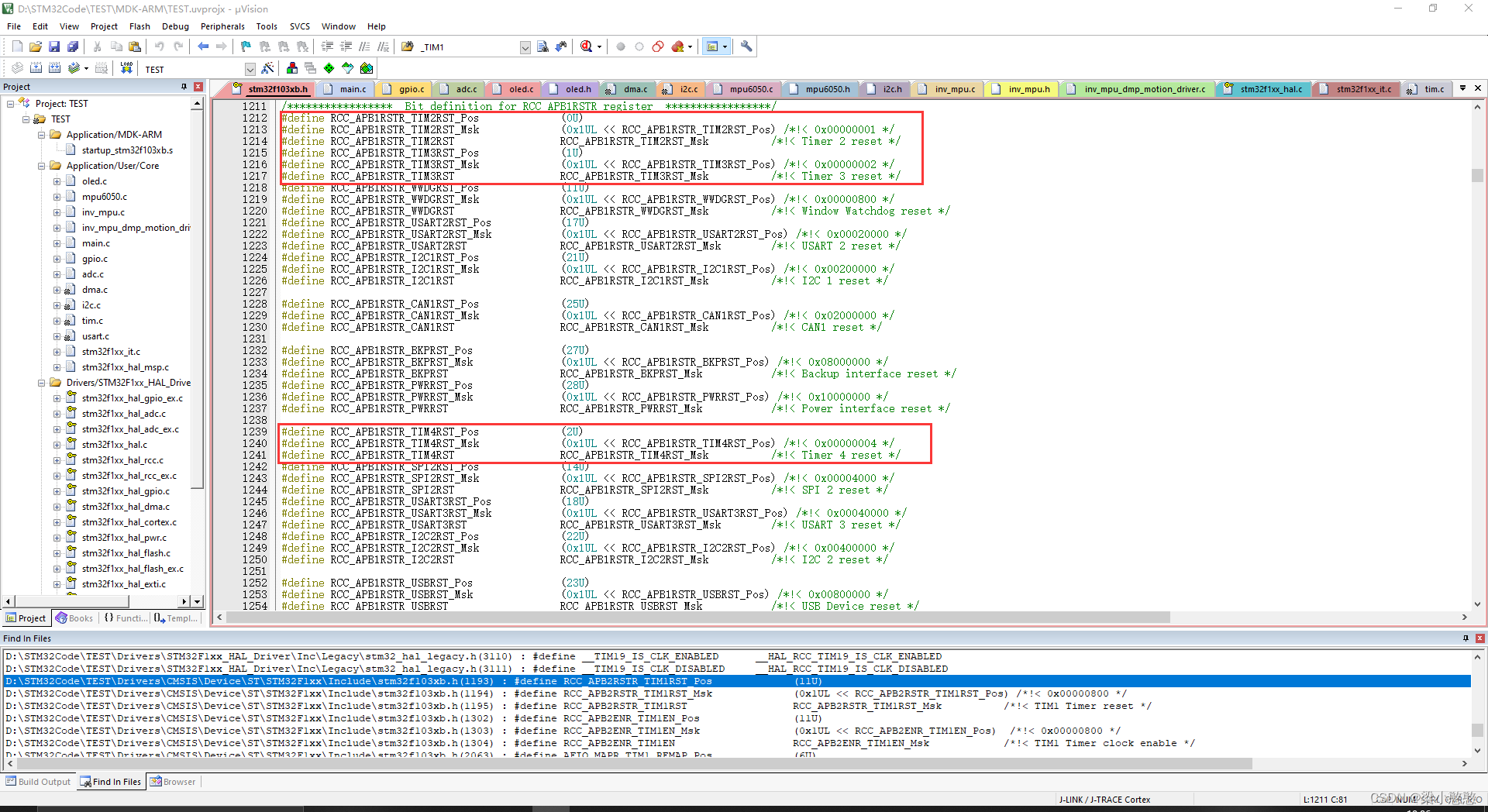Navigate backwards with blue left arrow
The image size is (1488, 812).
click(x=203, y=46)
